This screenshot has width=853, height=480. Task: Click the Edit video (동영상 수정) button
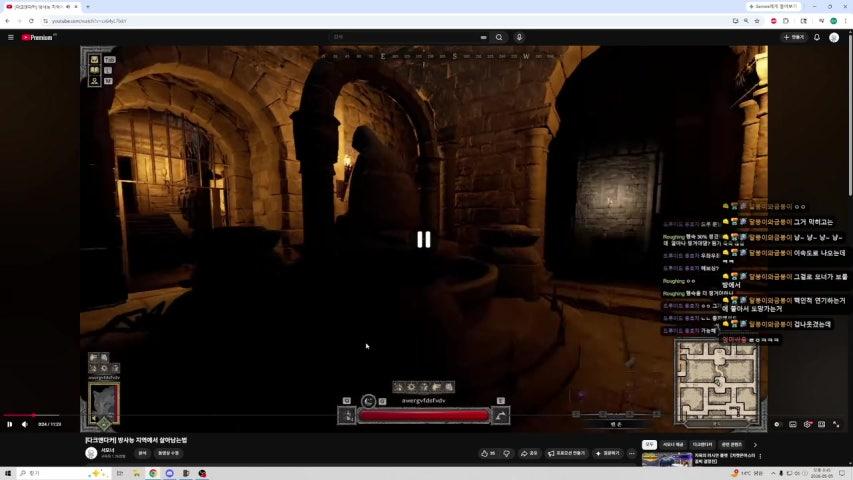168,453
